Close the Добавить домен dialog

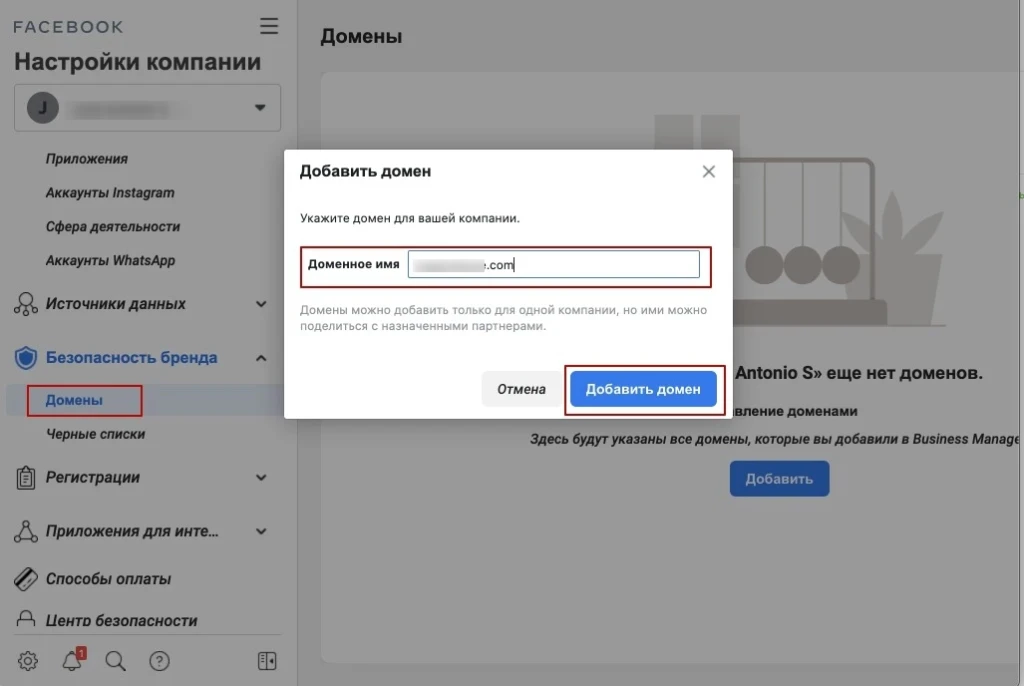pos(709,171)
